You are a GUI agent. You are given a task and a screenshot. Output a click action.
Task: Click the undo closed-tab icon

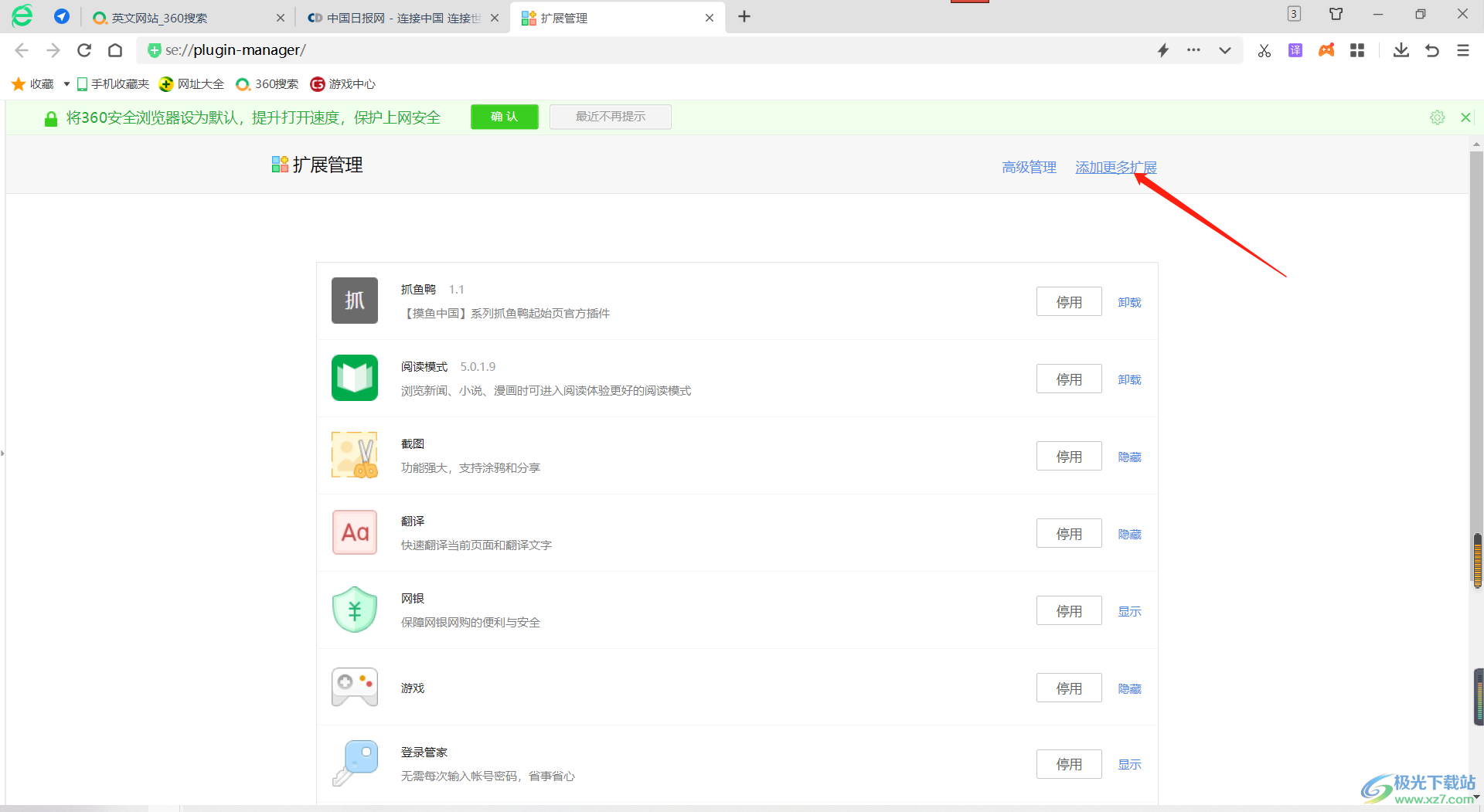[x=1432, y=50]
